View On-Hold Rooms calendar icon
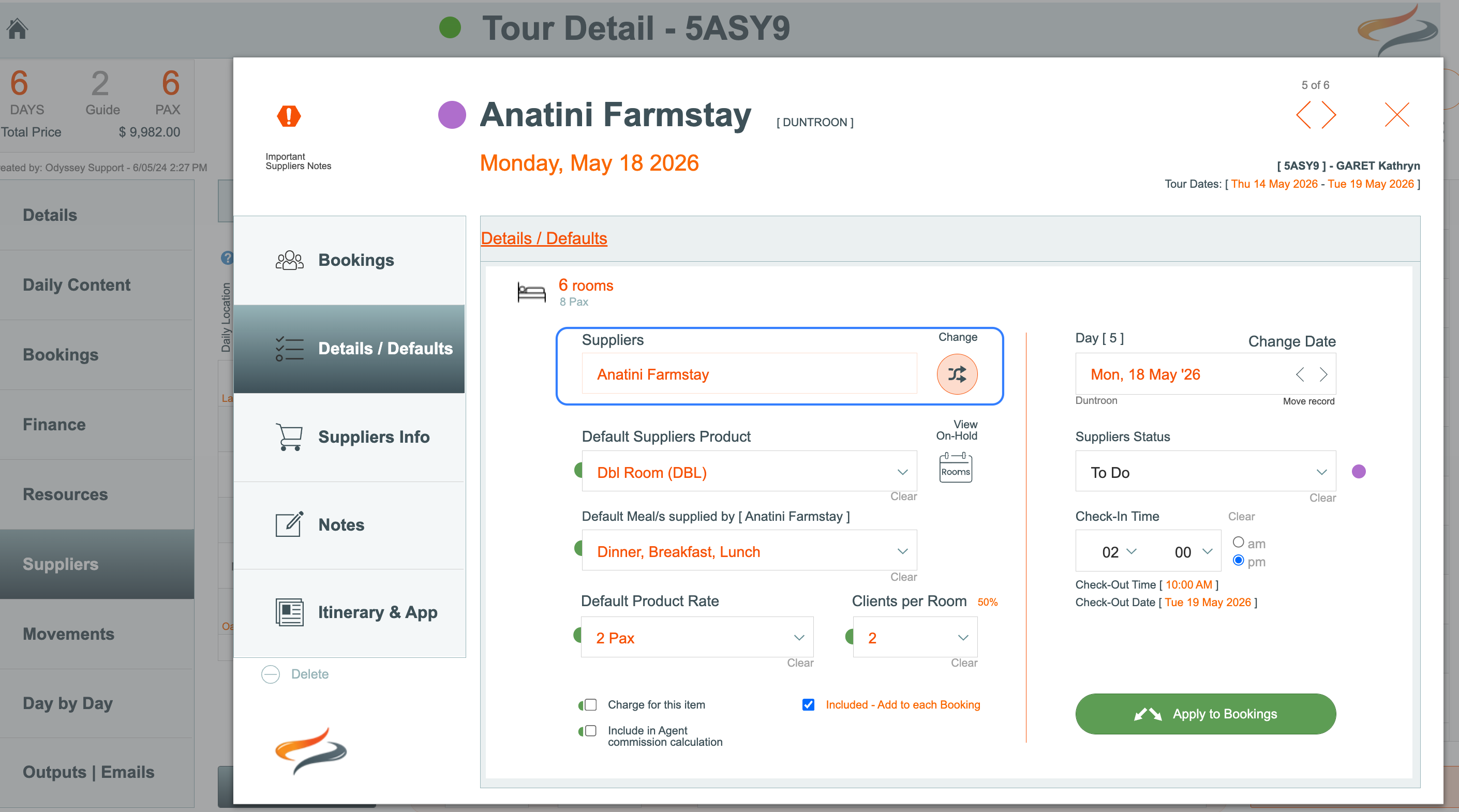 point(956,467)
